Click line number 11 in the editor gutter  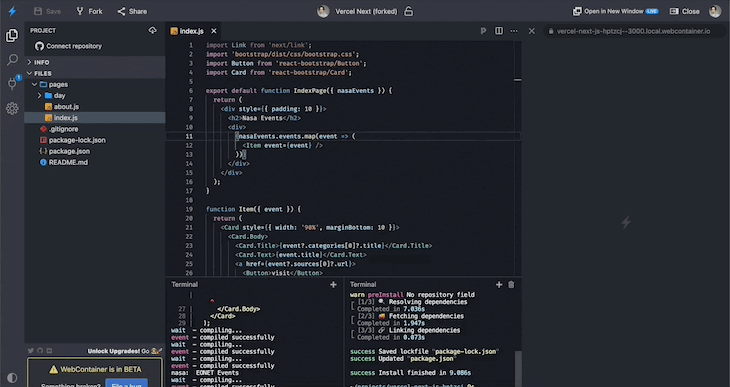click(189, 136)
